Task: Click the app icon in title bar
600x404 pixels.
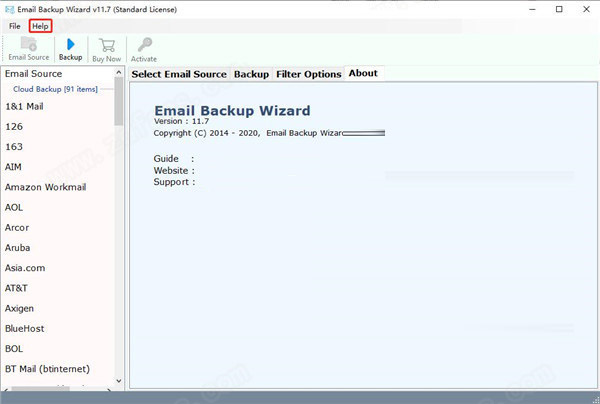Action: click(x=9, y=8)
